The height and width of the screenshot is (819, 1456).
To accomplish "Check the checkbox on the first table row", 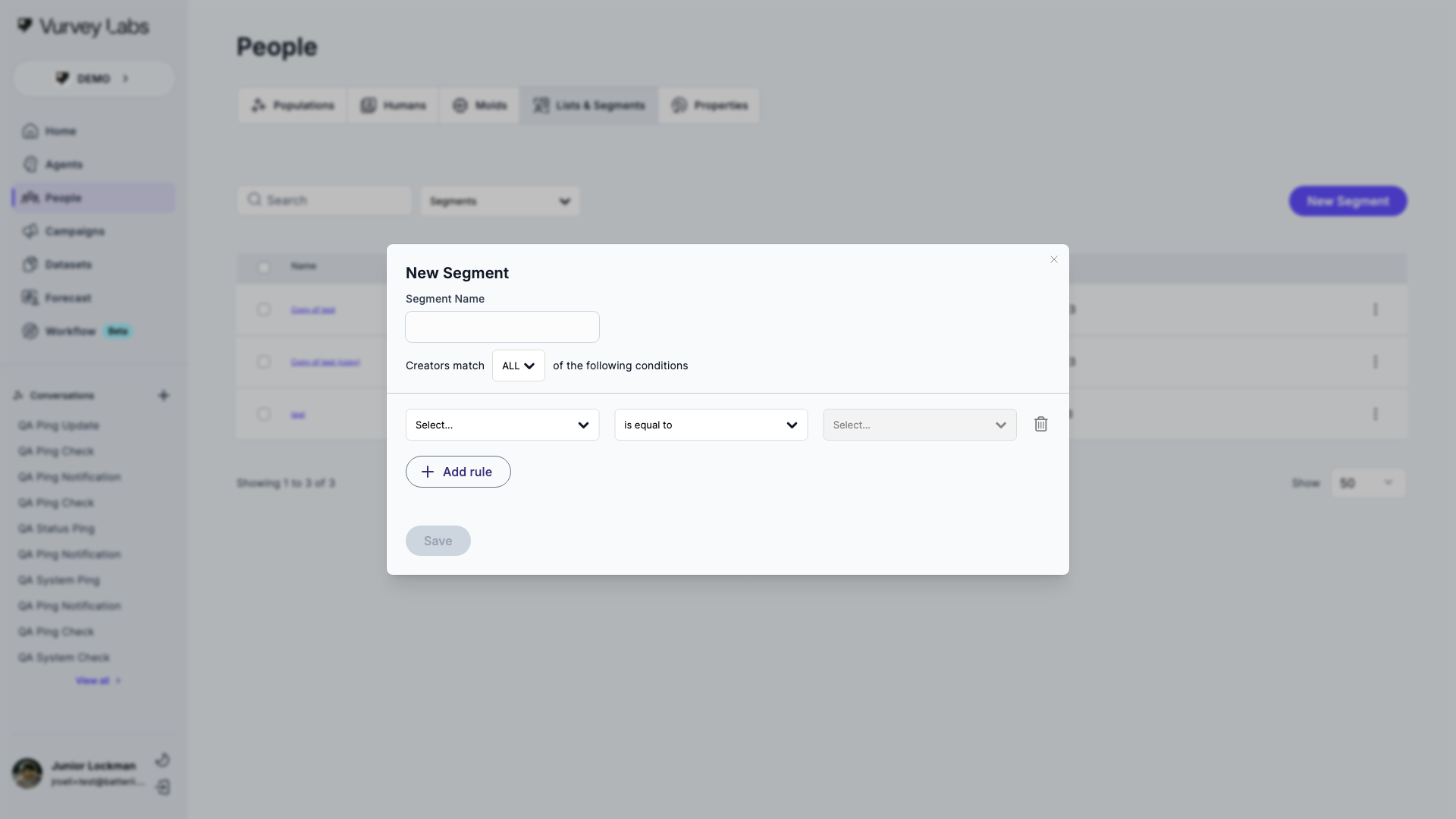I will (263, 309).
